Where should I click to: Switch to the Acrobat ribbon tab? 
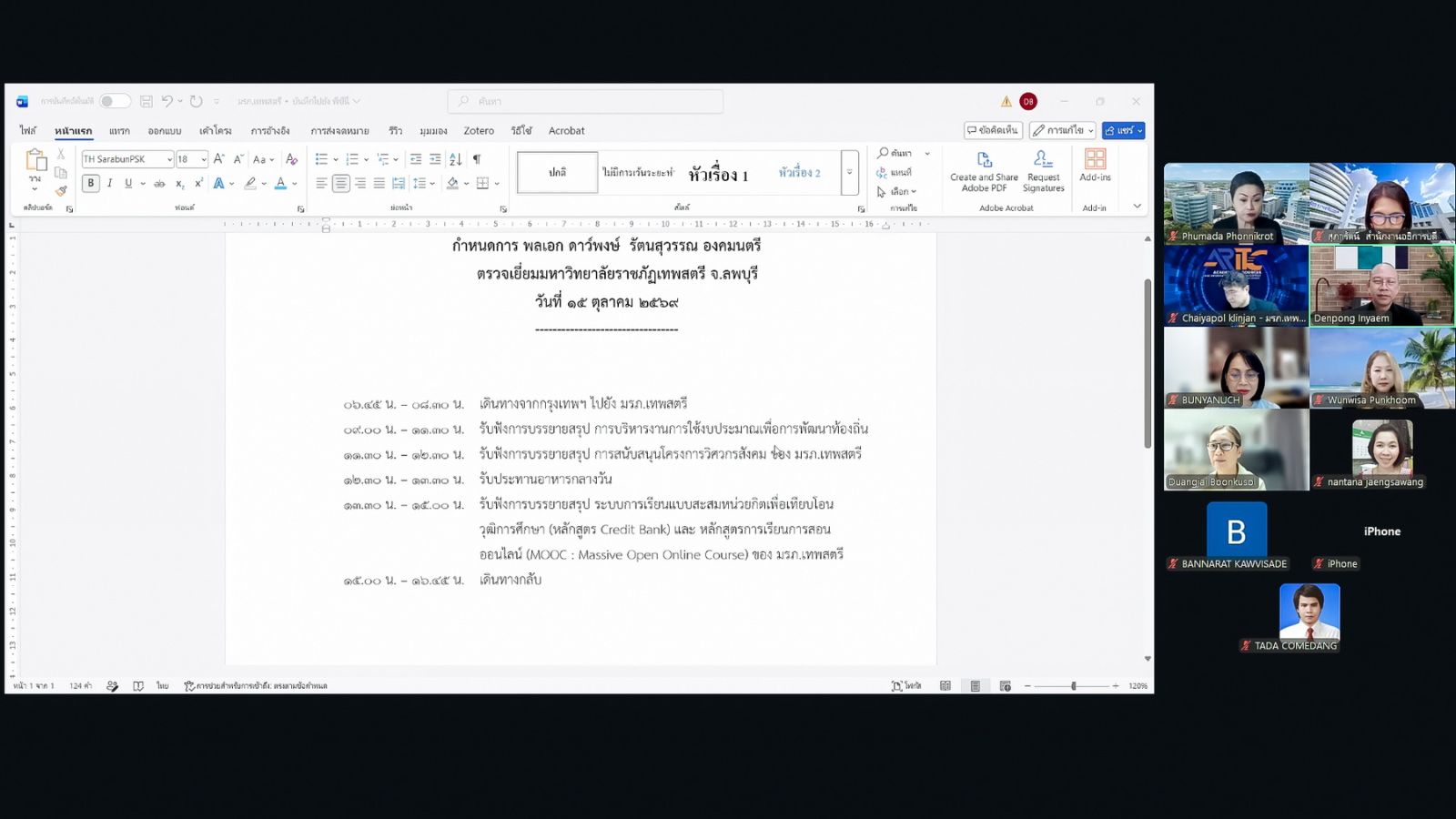tap(566, 131)
